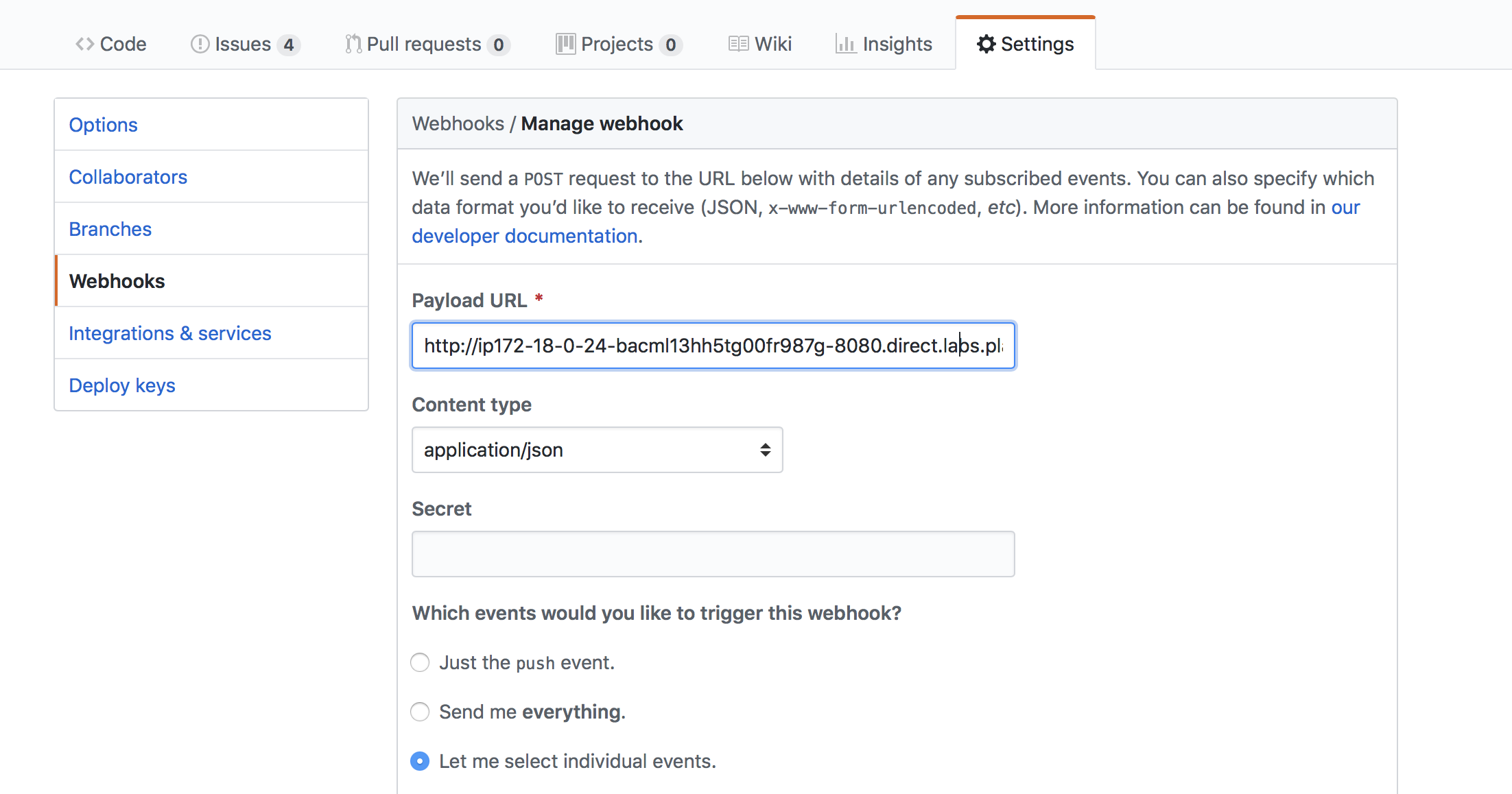Screen dimensions: 1512x794
Task: Click the Wiki book icon
Action: [x=738, y=44]
